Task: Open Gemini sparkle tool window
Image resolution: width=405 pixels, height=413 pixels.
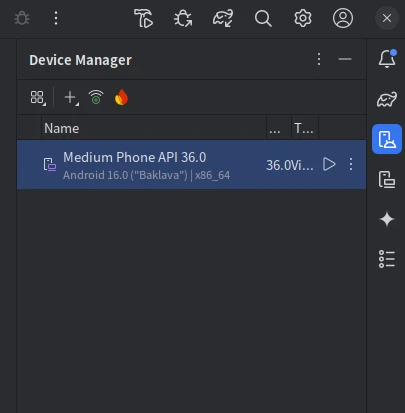Action: 387,219
